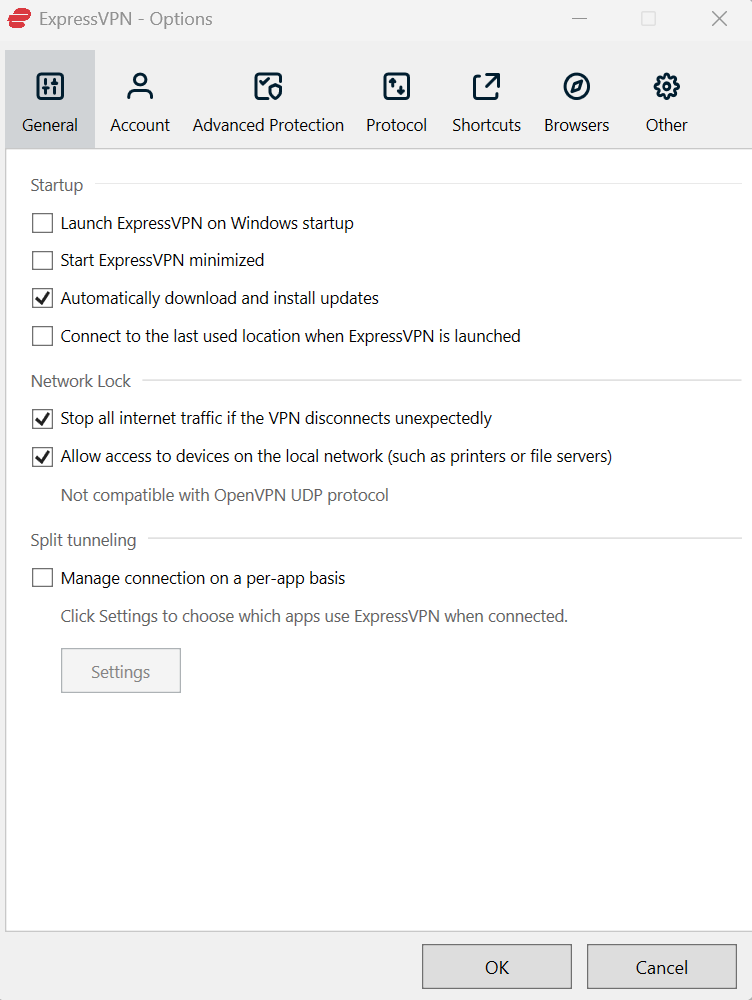Screen dimensions: 752x1000
Task: Click the Advanced Protection shield icon
Action: 267,87
